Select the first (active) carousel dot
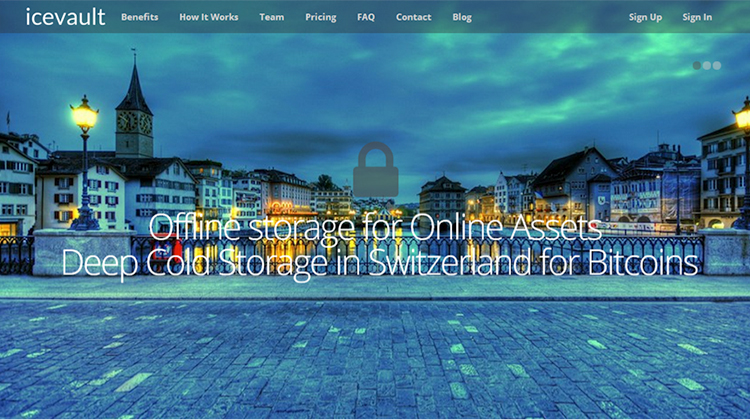 click(697, 65)
